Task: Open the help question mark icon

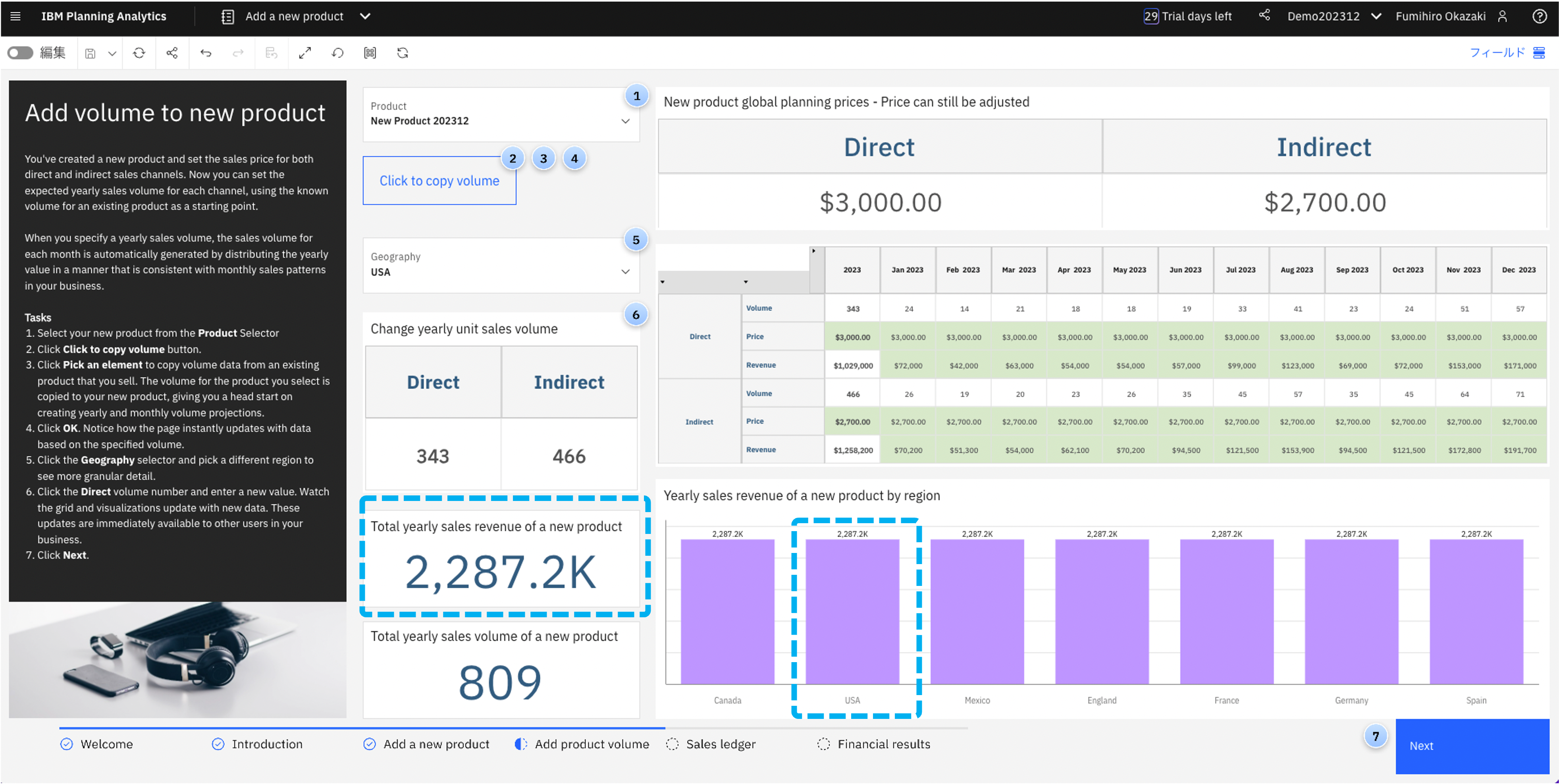Action: pyautogui.click(x=1539, y=16)
